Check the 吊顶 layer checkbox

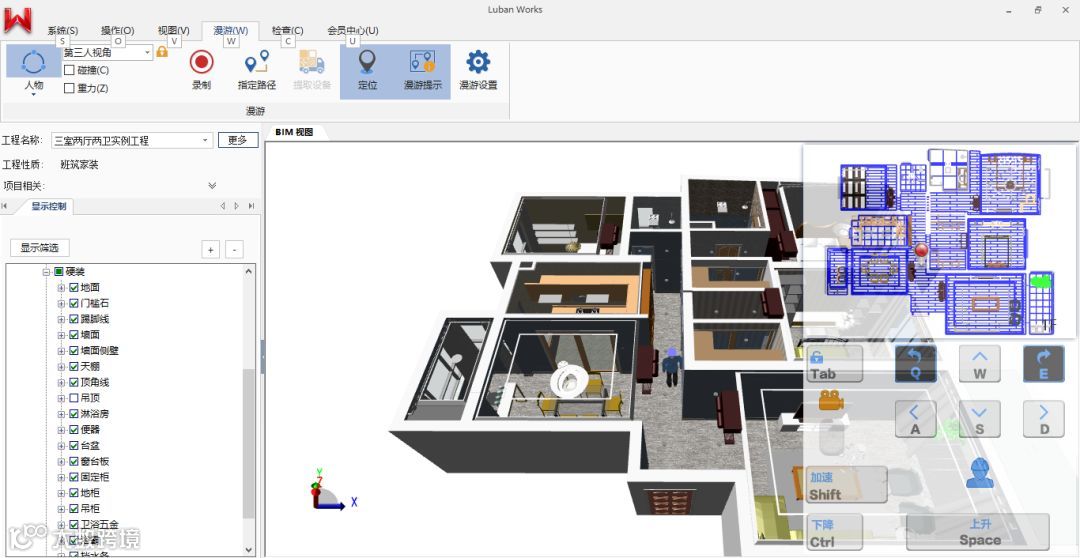[74, 398]
